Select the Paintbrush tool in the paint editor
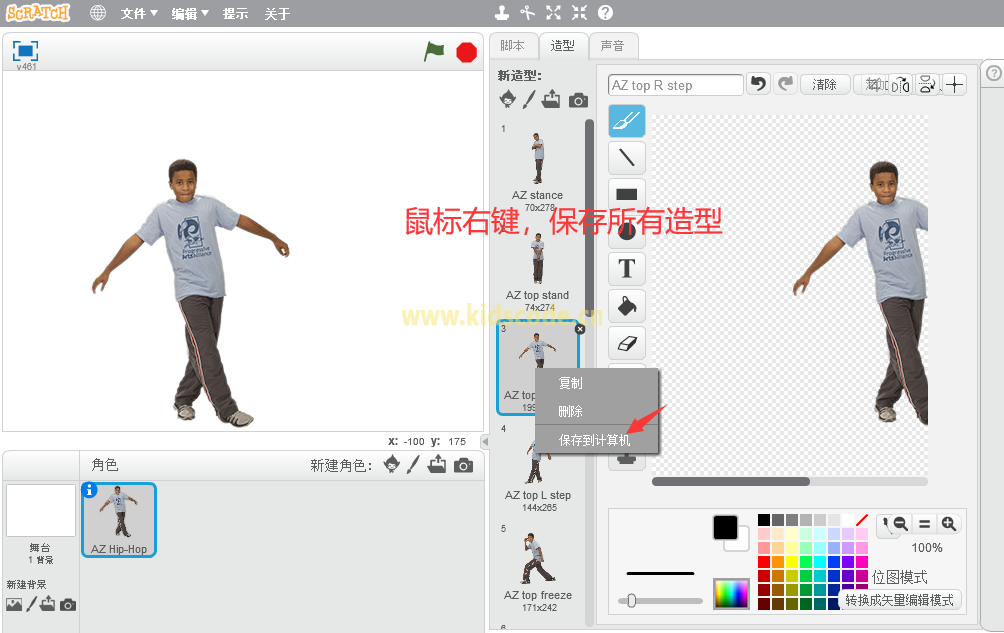This screenshot has width=1004, height=633. (625, 120)
